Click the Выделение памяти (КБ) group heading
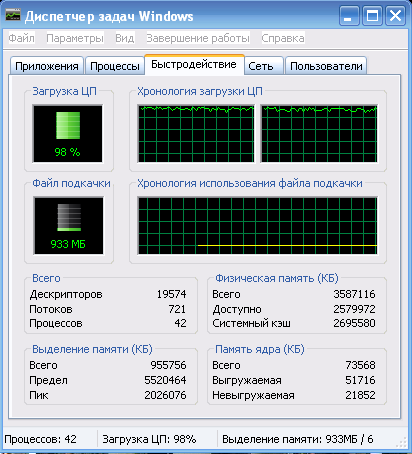The image size is (412, 454). tap(92, 349)
